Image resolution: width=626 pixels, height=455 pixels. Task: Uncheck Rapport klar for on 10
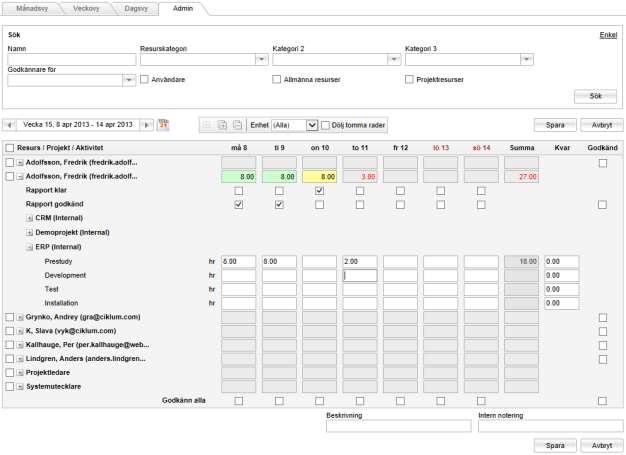tap(319, 191)
